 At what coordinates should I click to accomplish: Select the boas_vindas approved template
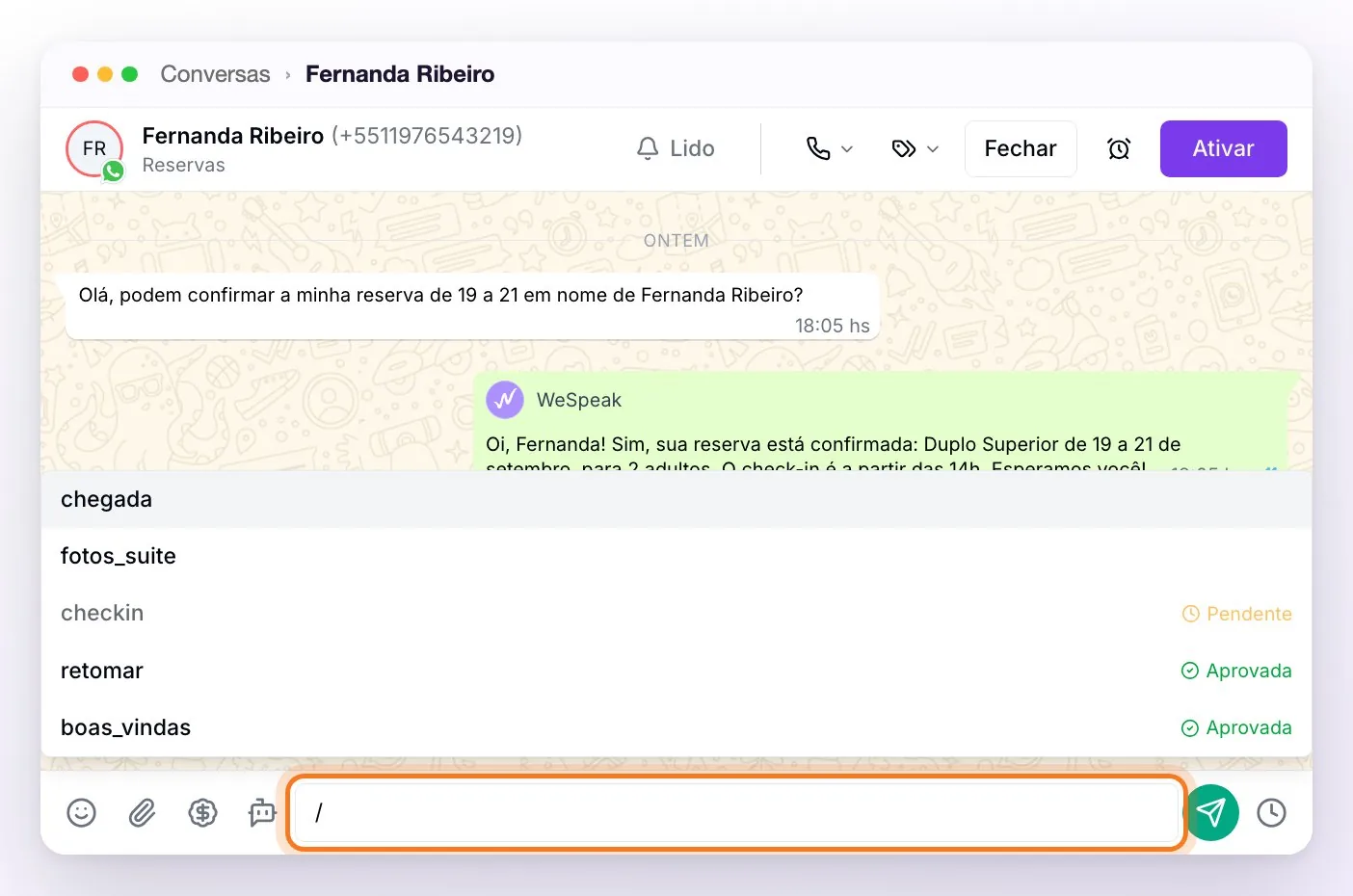click(676, 727)
